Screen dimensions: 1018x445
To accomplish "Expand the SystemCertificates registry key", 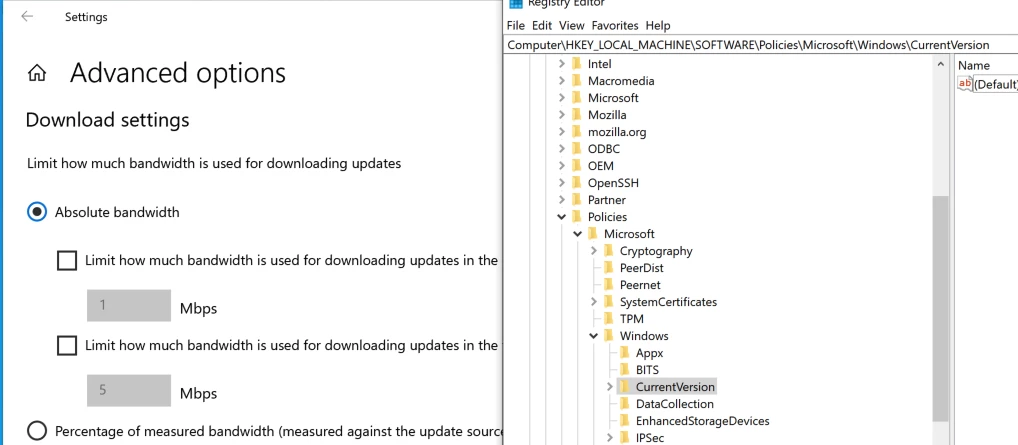I will 593,301.
